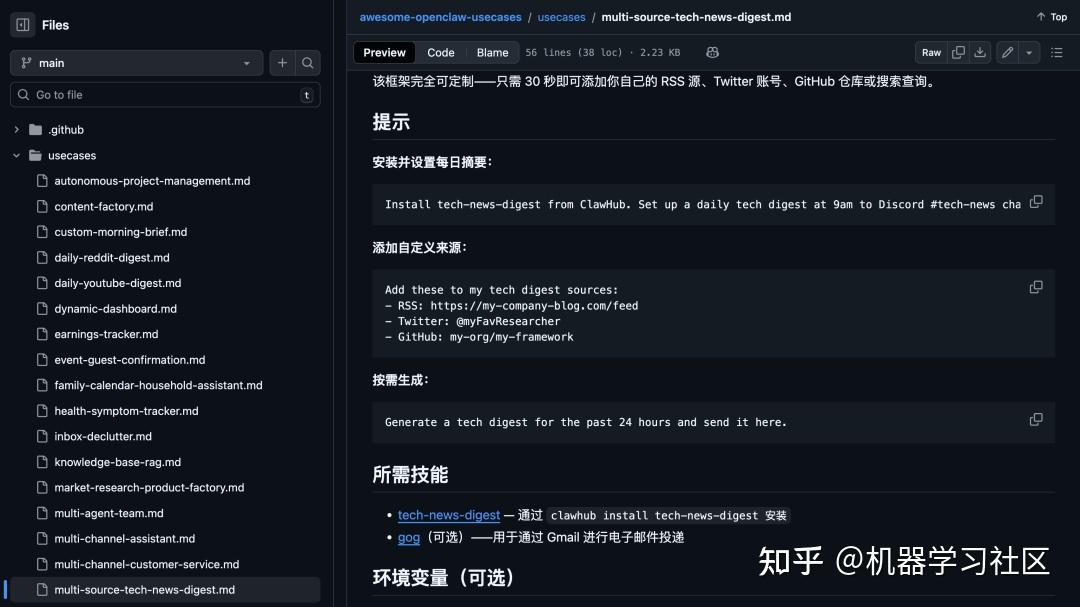
Task: Copy the Add these sources code block
Action: 1036,287
